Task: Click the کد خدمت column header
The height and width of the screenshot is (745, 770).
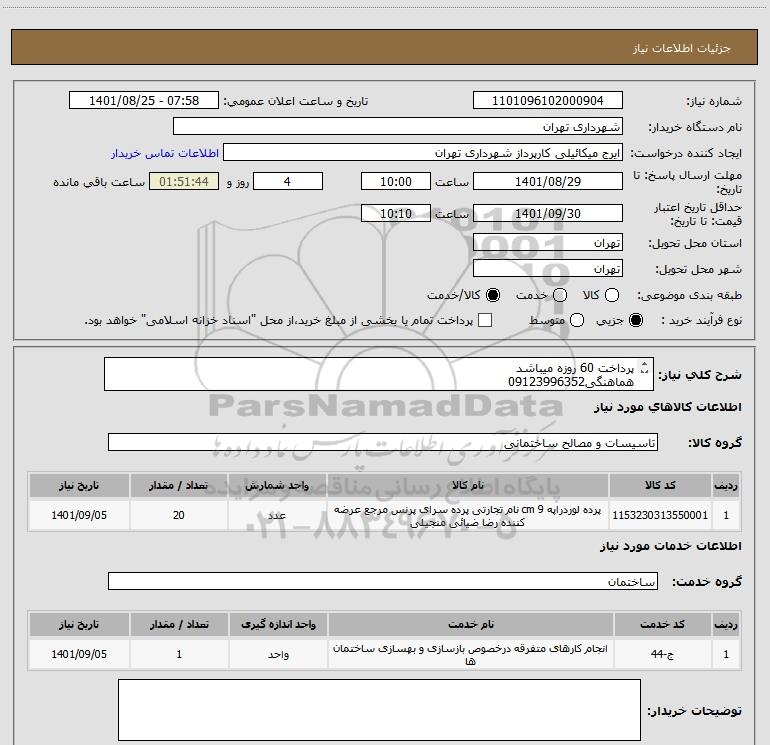Action: [662, 624]
